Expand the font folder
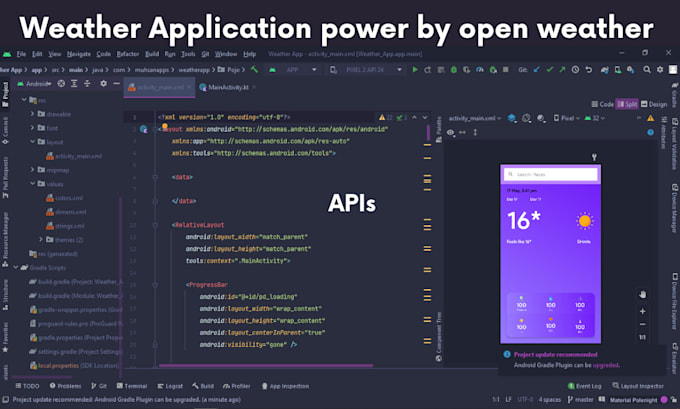Viewport: 680px width, 409px height. pos(32,128)
